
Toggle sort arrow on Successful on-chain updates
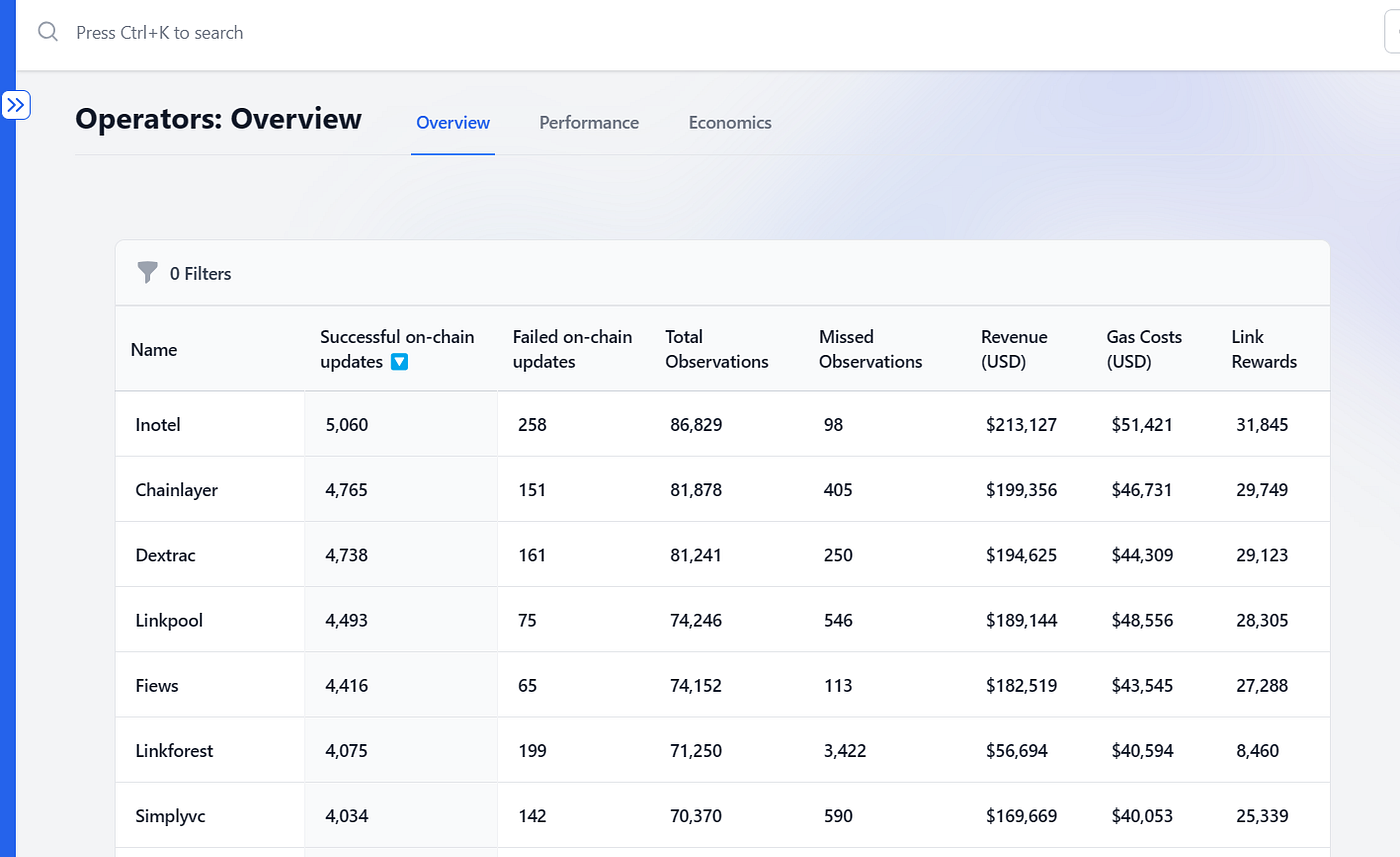tap(399, 362)
